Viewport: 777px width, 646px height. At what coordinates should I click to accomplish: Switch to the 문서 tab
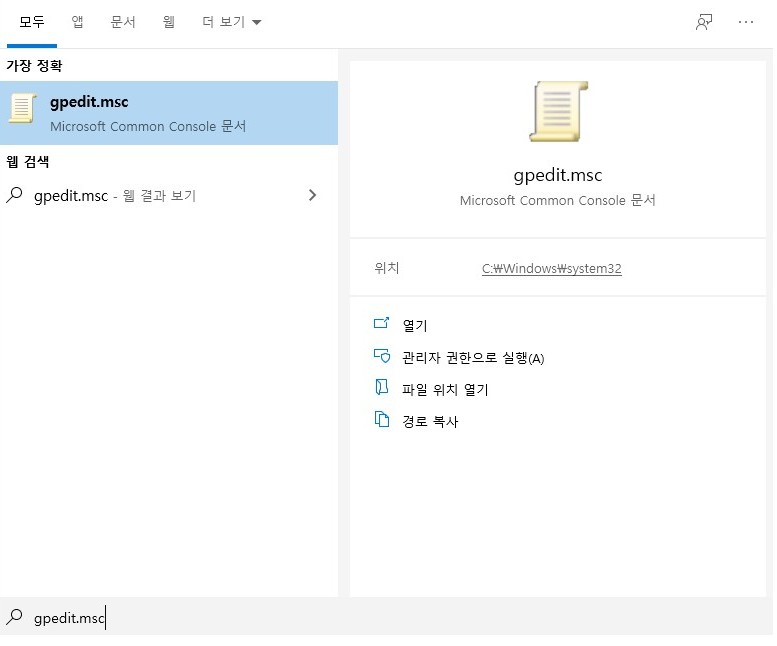[x=123, y=22]
